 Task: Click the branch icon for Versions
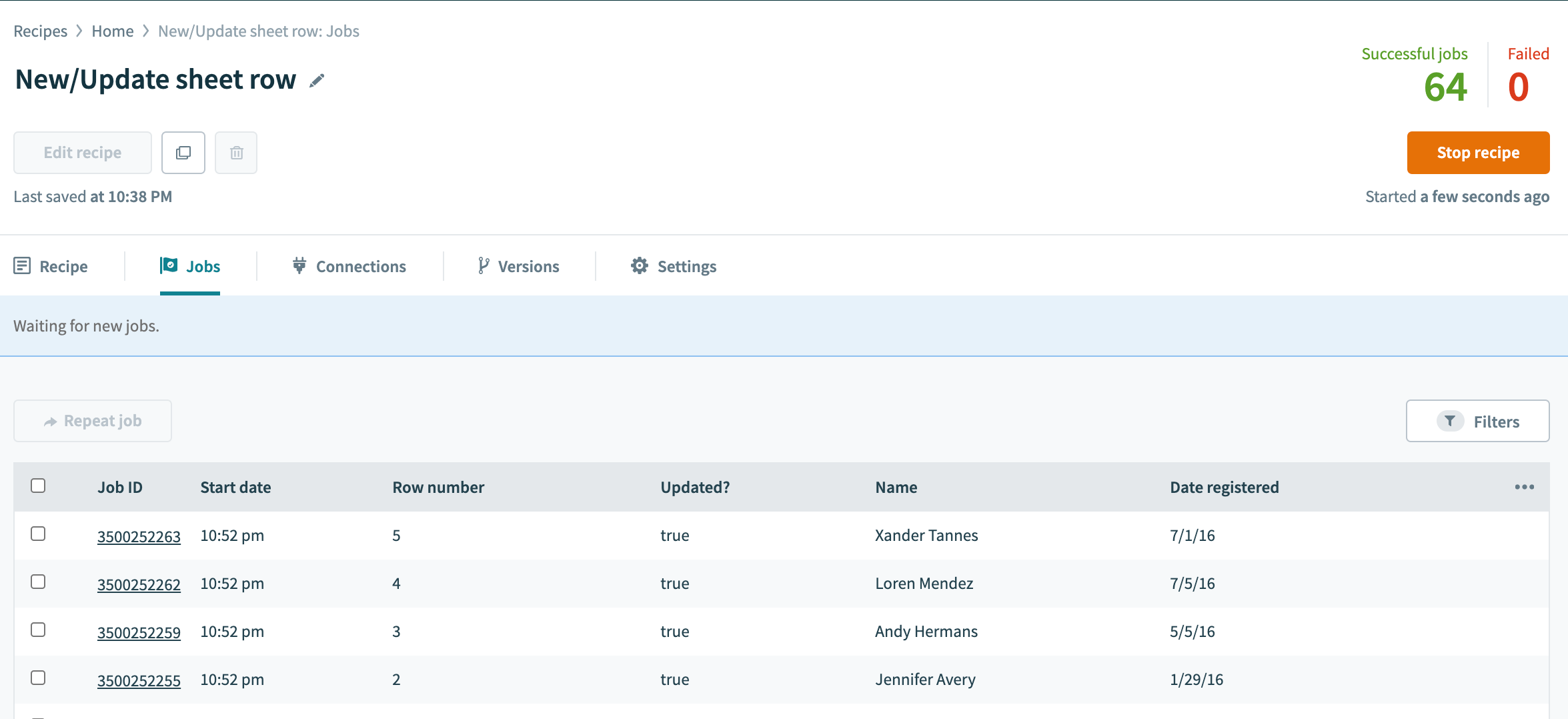[484, 265]
